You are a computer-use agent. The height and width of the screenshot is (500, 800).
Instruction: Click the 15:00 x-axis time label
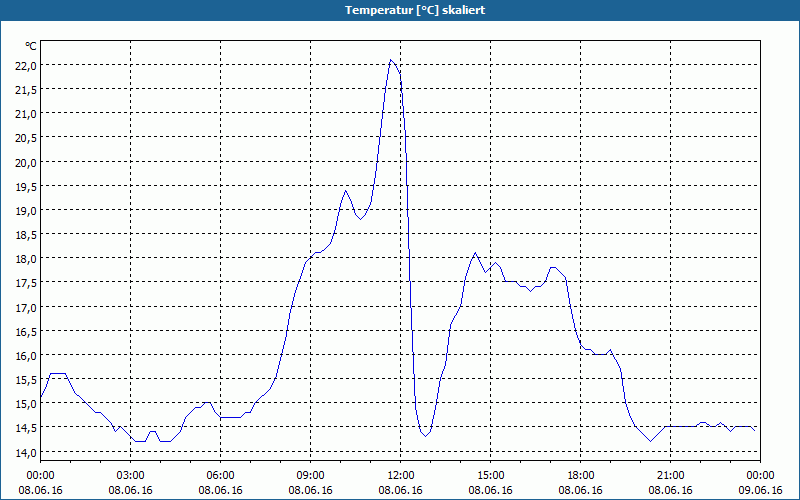[490, 475]
